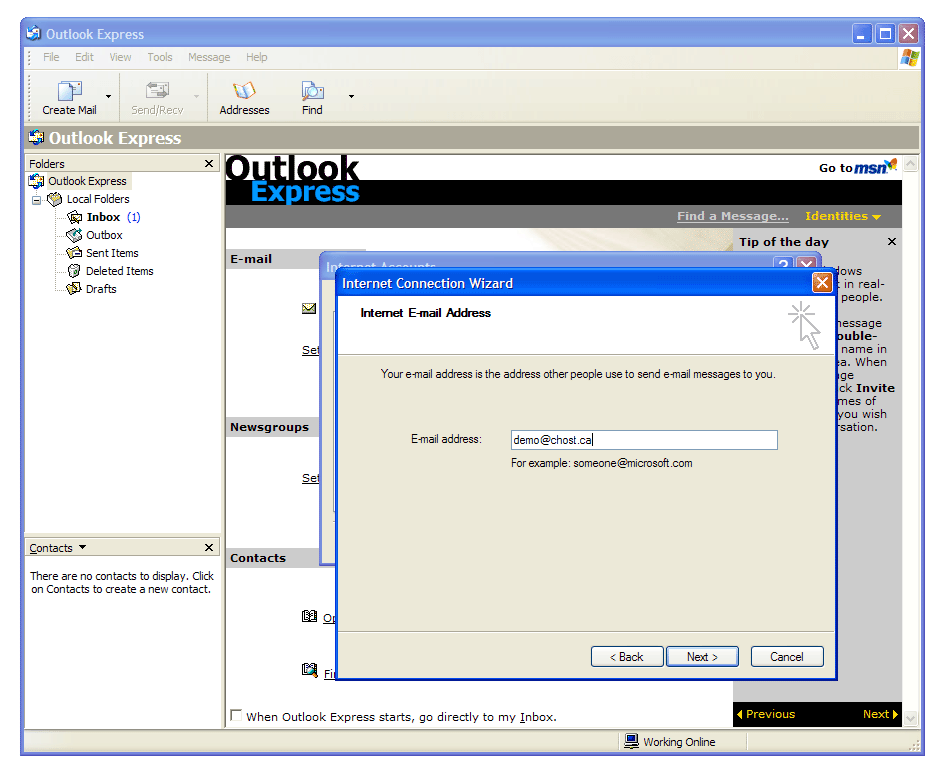Image resolution: width=946 pixels, height=781 pixels.
Task: Click the Go to MSN link
Action: coord(857,167)
